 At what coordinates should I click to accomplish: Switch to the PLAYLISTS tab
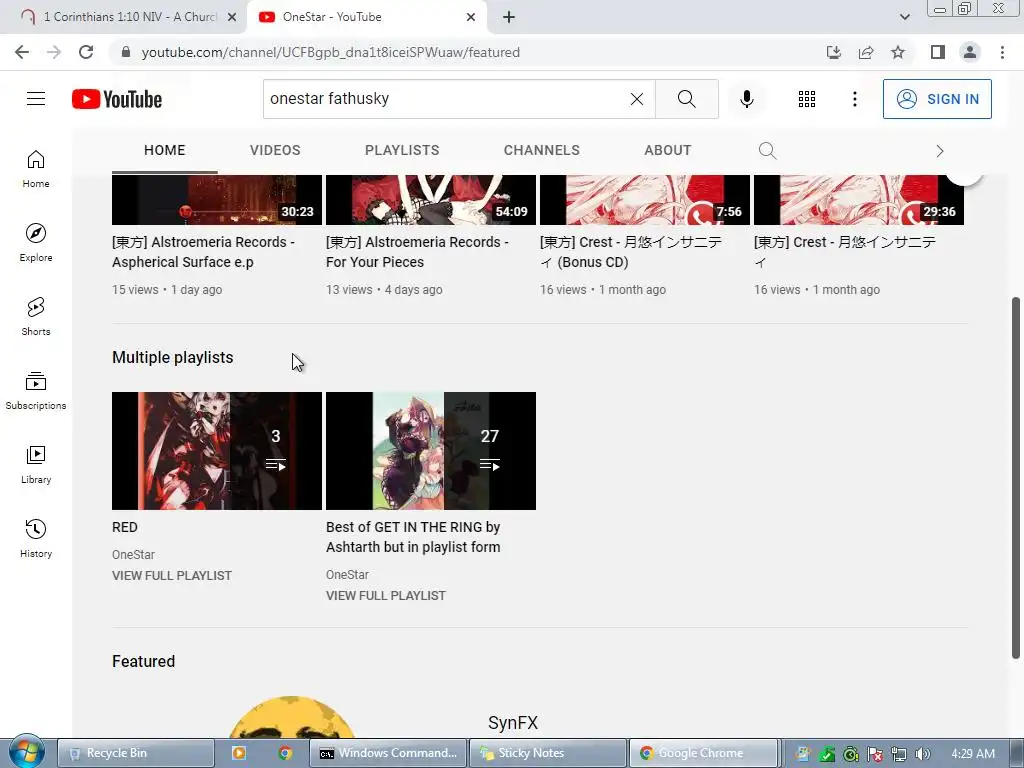pyautogui.click(x=402, y=150)
